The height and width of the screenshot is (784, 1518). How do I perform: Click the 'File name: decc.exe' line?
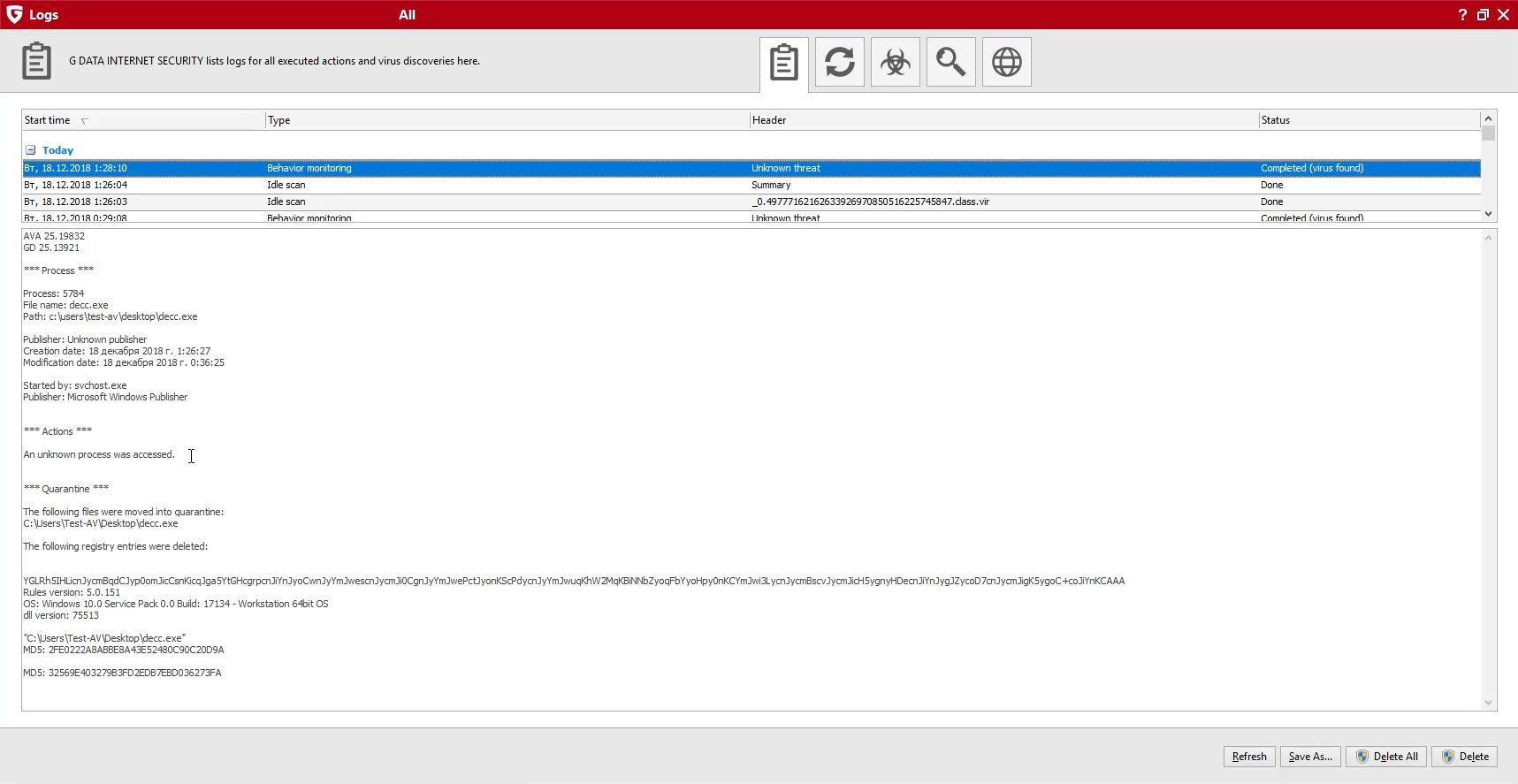click(x=65, y=305)
